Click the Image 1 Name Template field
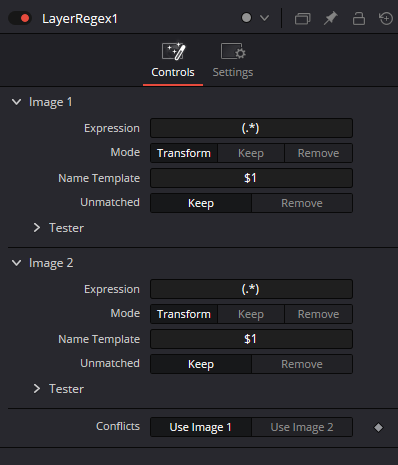The image size is (398, 465). point(251,178)
